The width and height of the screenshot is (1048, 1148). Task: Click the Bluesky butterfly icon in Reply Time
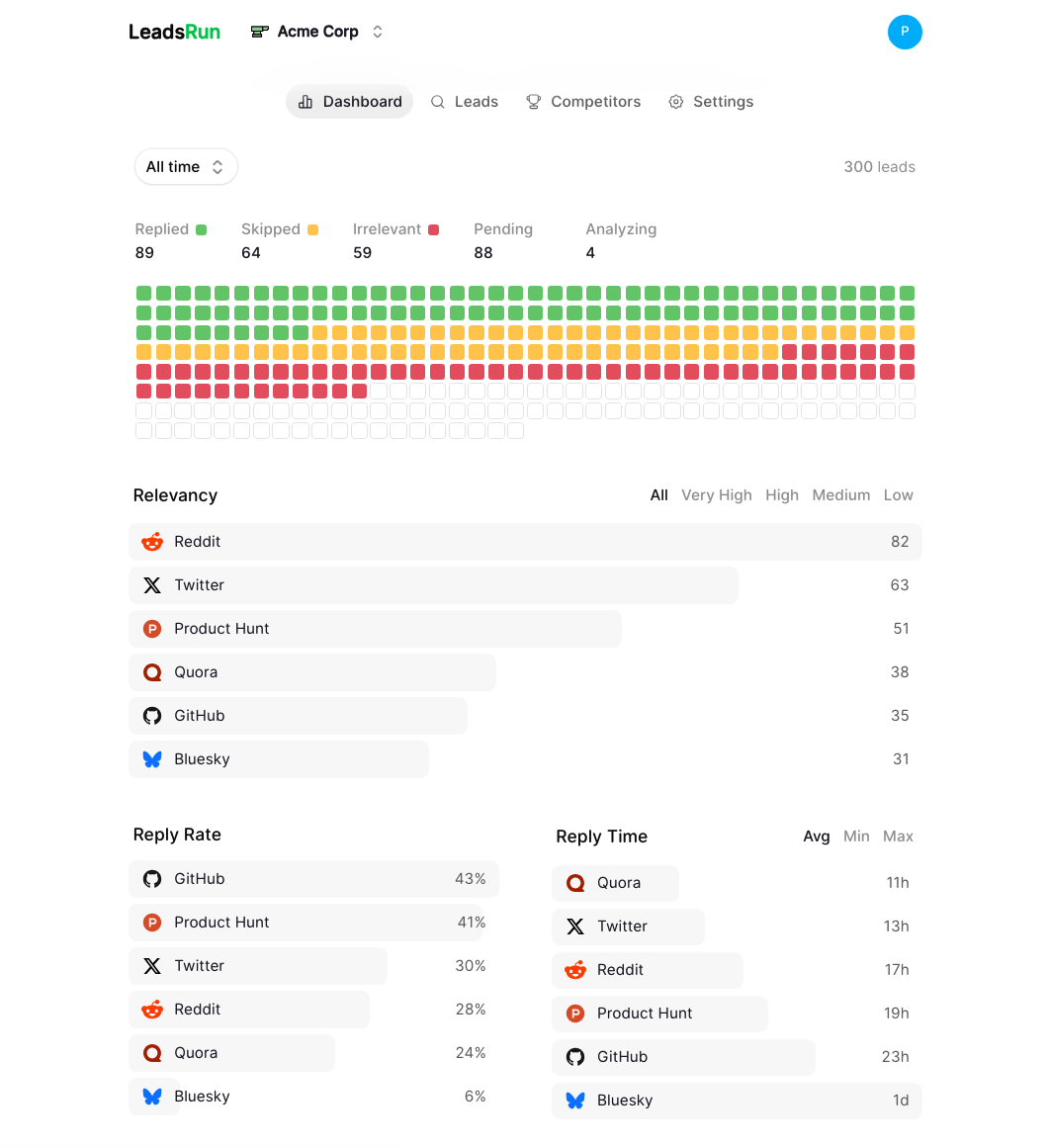click(575, 1101)
